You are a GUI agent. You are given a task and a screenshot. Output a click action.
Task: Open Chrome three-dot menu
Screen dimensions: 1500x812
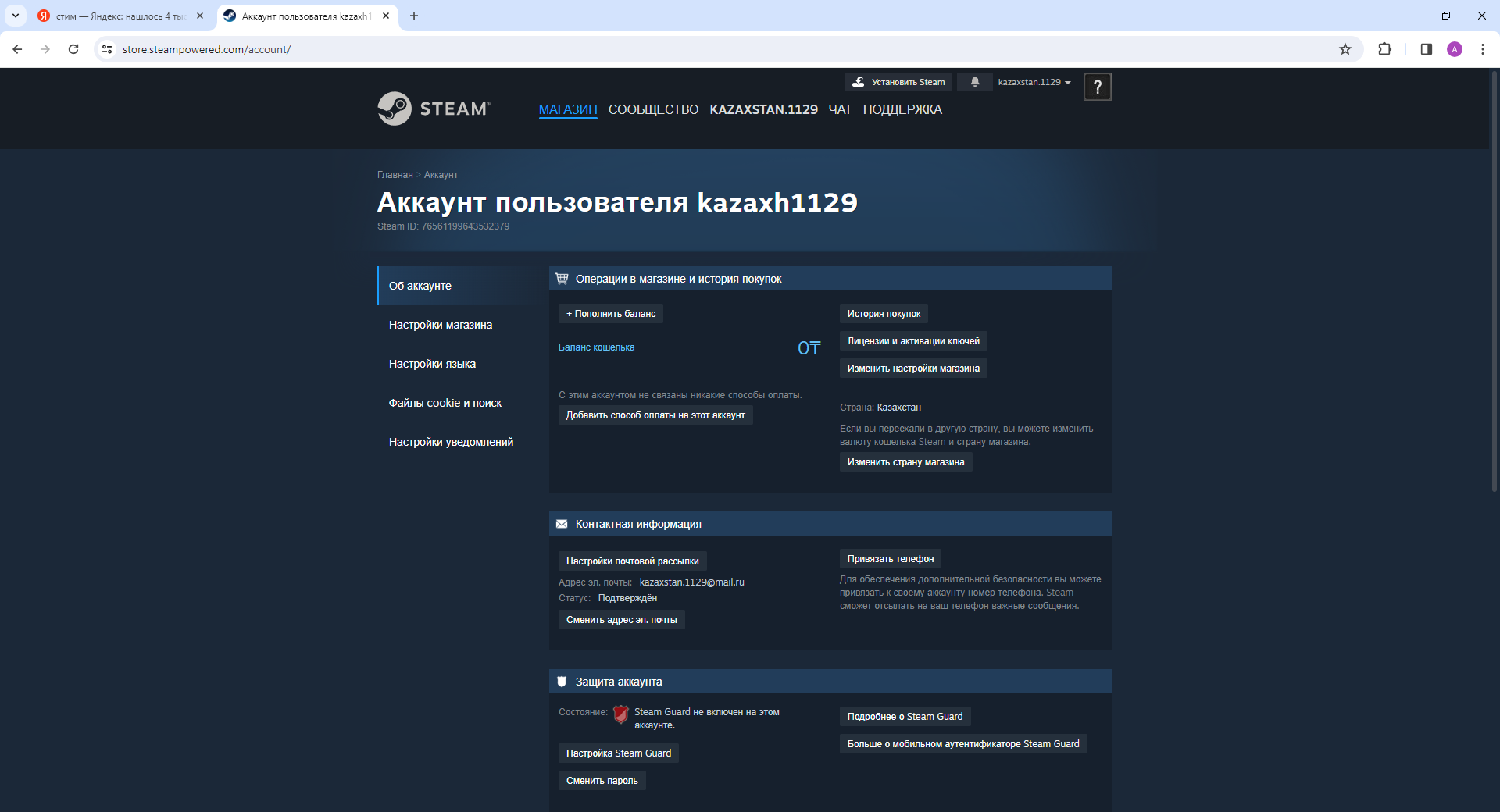coord(1483,49)
